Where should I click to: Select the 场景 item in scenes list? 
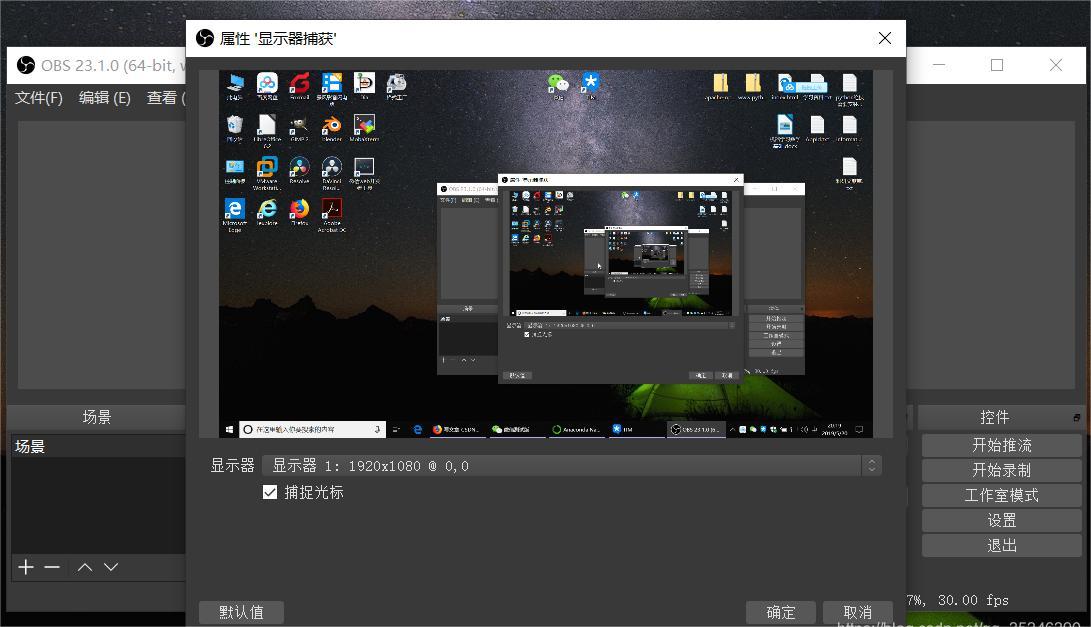[x=98, y=447]
